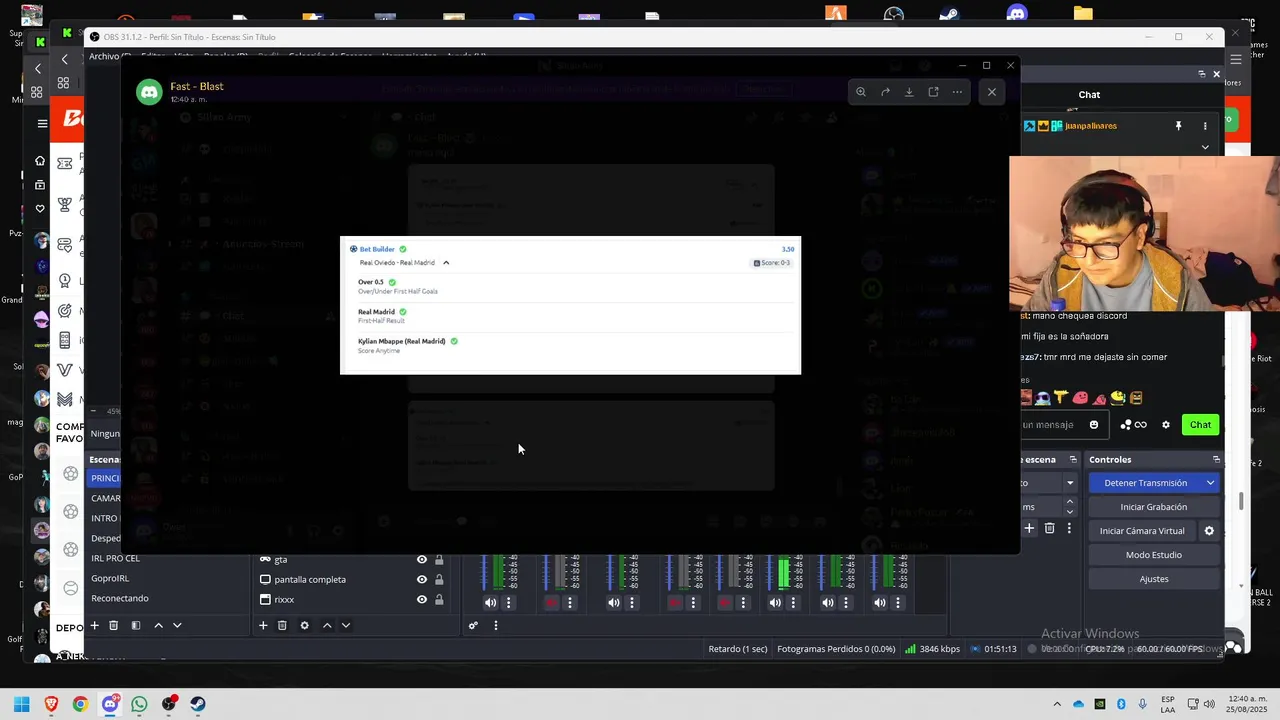Viewport: 1280px width, 720px height.
Task: Open audio mixer three-dot menu
Action: (495, 626)
